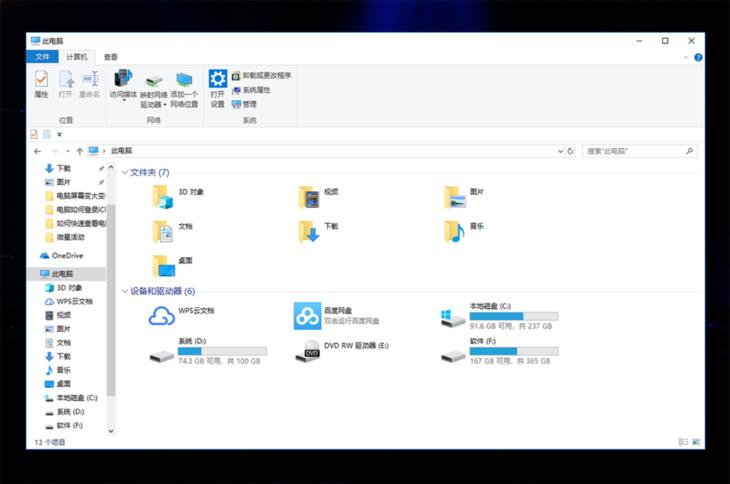The image size is (730, 484).
Task: Select 本地磁盘 (C:) drive in main pane
Action: pyautogui.click(x=500, y=316)
